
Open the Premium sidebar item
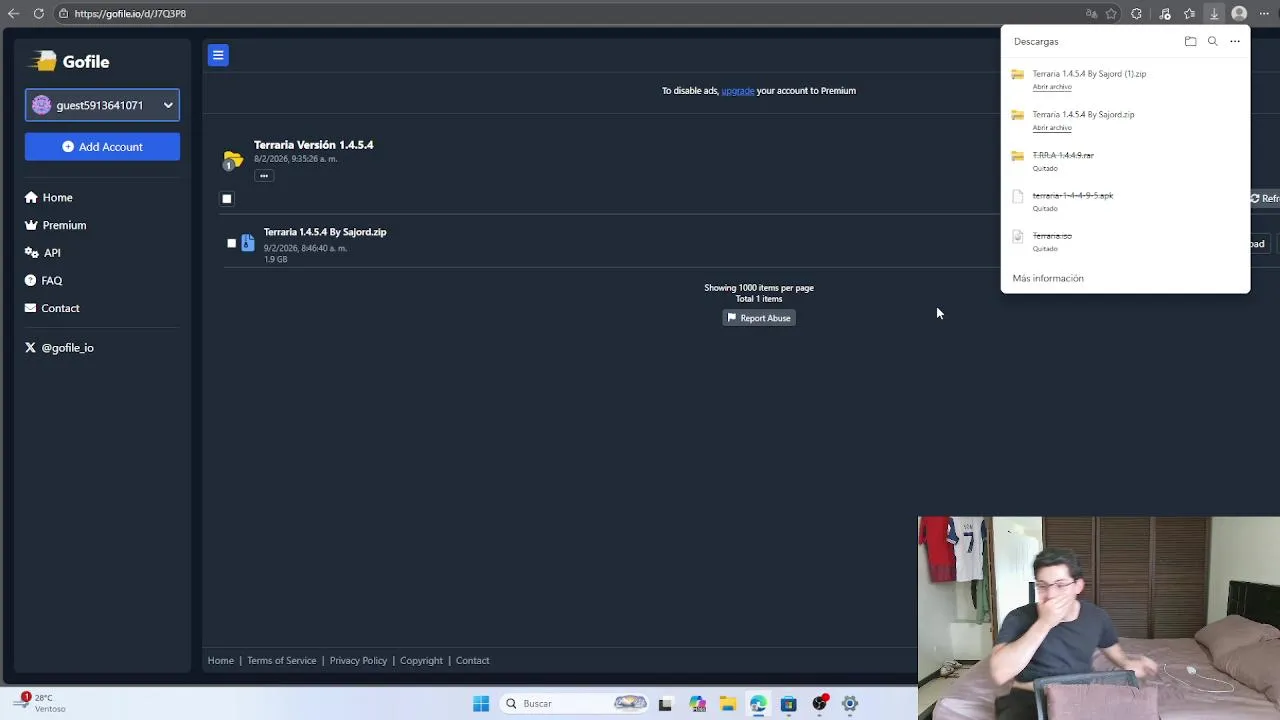pyautogui.click(x=56, y=225)
